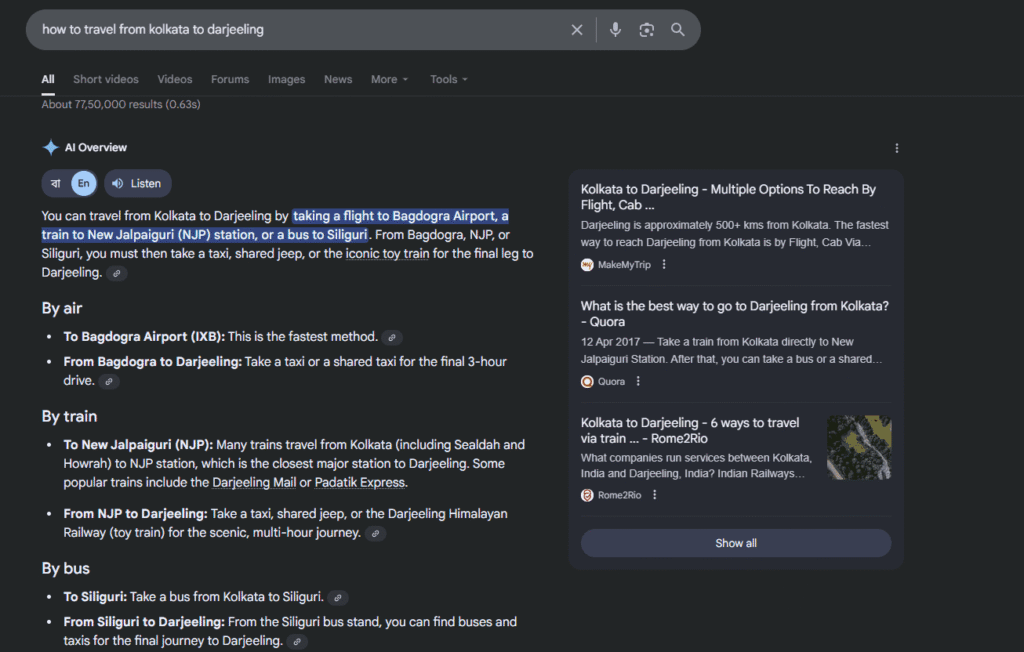The height and width of the screenshot is (652, 1024).
Task: Open three-dot menu next to Quora source
Action: coord(638,381)
